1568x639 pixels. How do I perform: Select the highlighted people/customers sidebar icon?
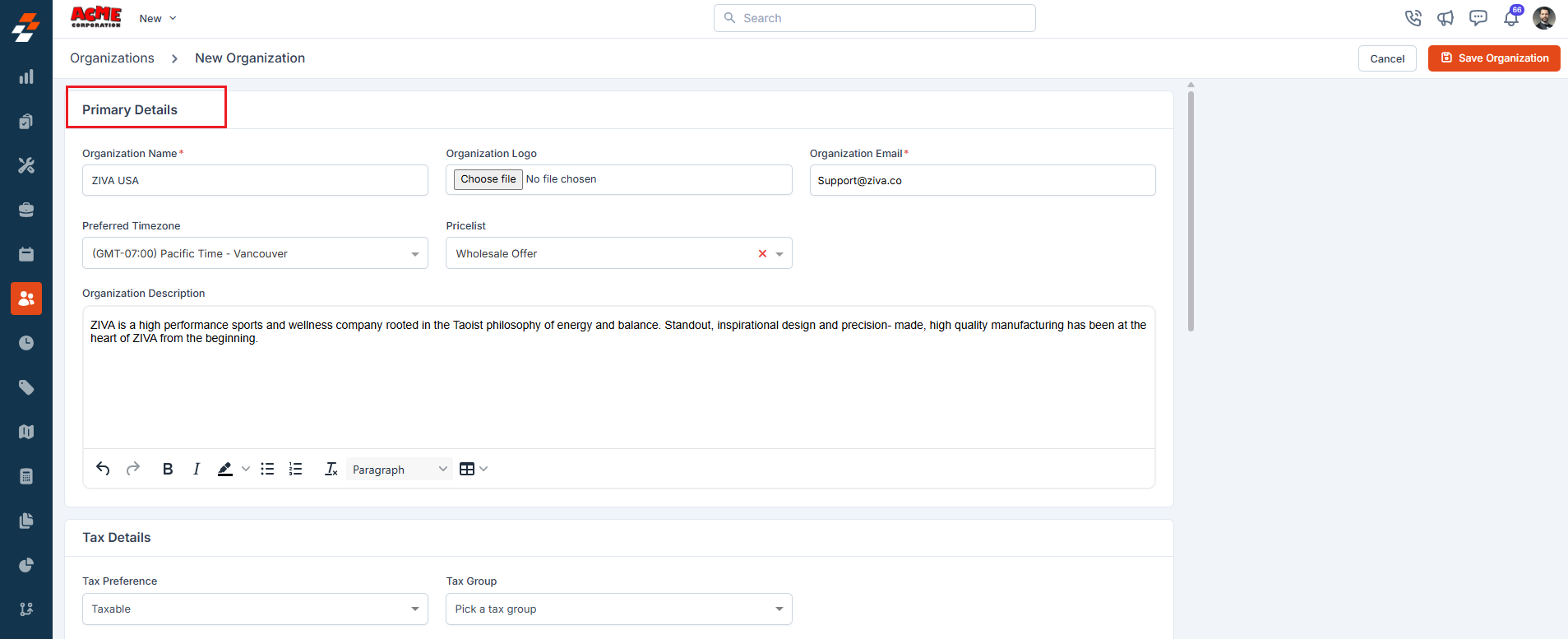point(26,299)
